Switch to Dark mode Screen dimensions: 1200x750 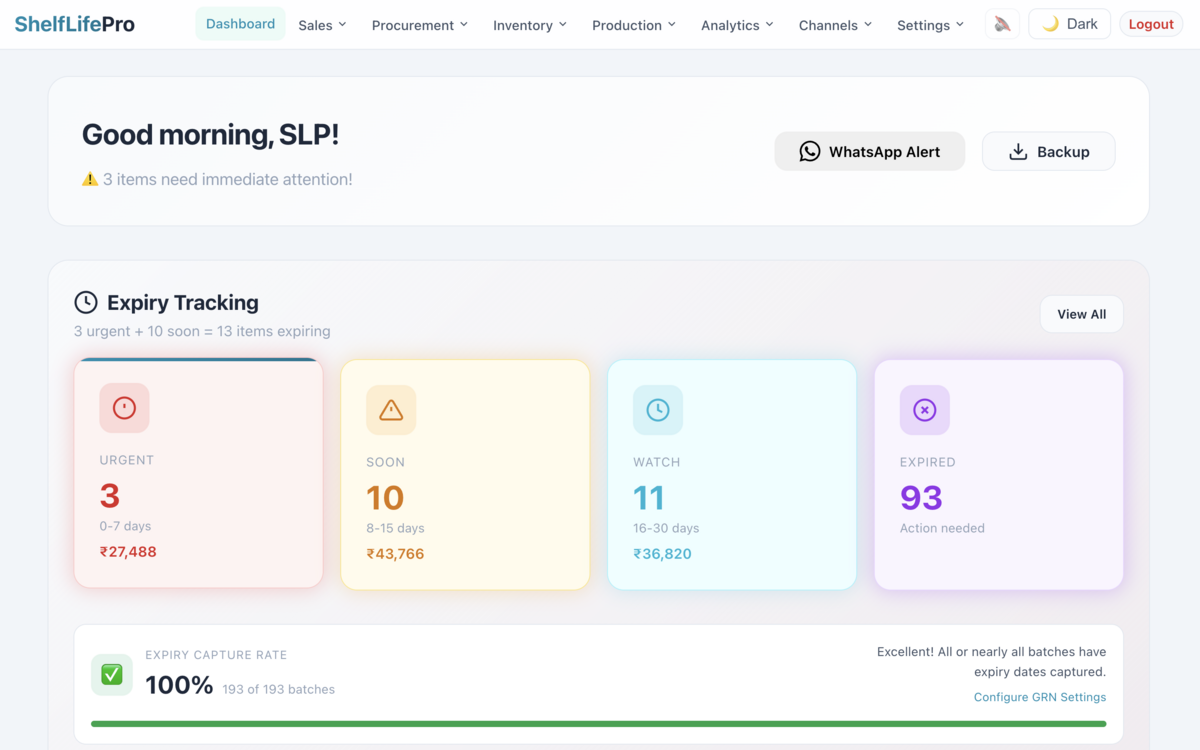tap(1069, 23)
